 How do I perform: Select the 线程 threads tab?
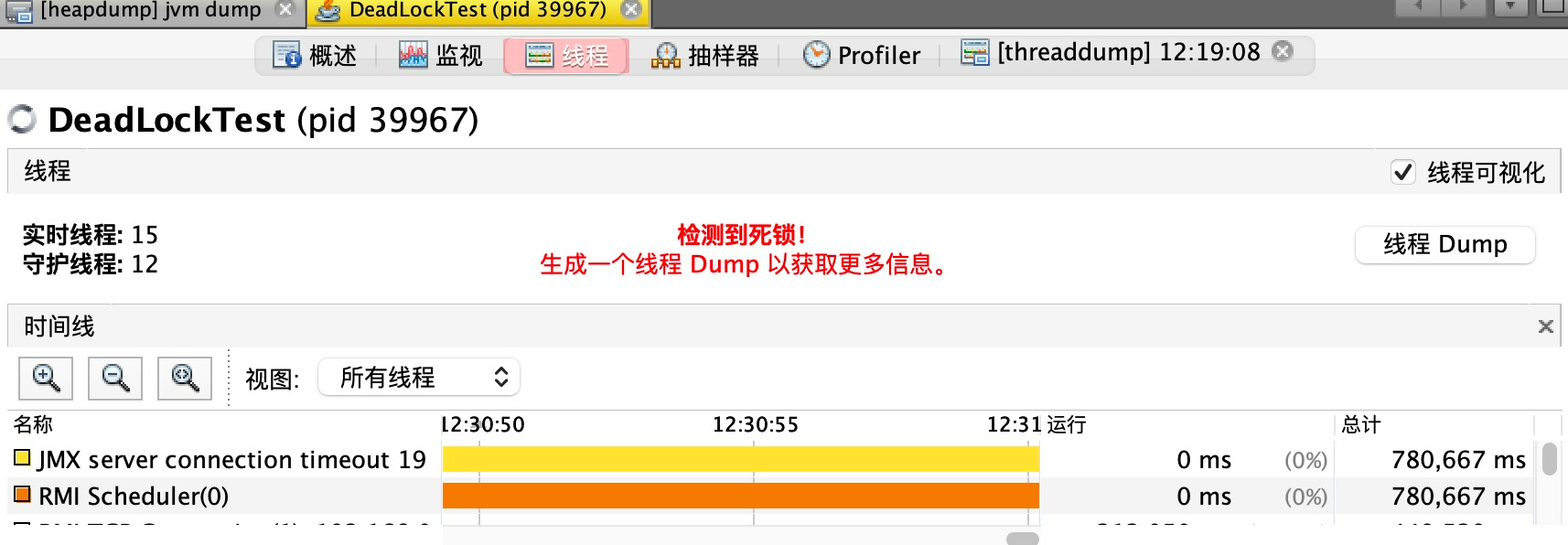566,56
